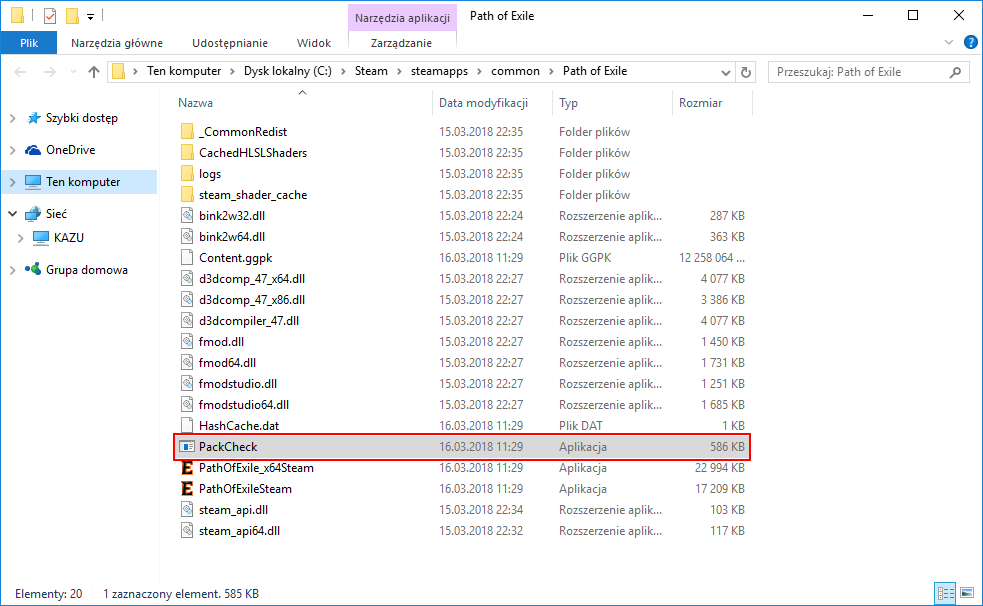
Task: Select steam_api.dll file icon
Action: coord(187,509)
